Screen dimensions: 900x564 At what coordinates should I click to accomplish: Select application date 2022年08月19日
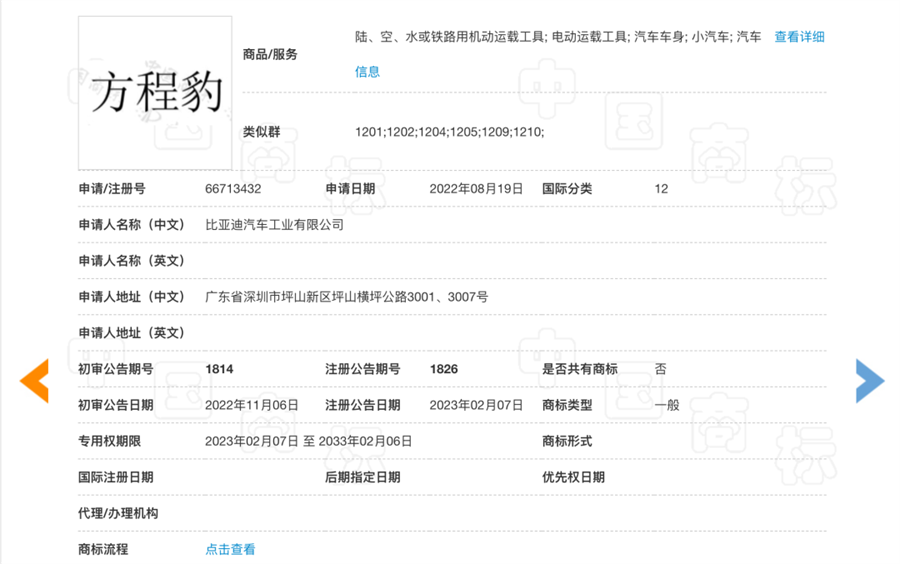[476, 189]
